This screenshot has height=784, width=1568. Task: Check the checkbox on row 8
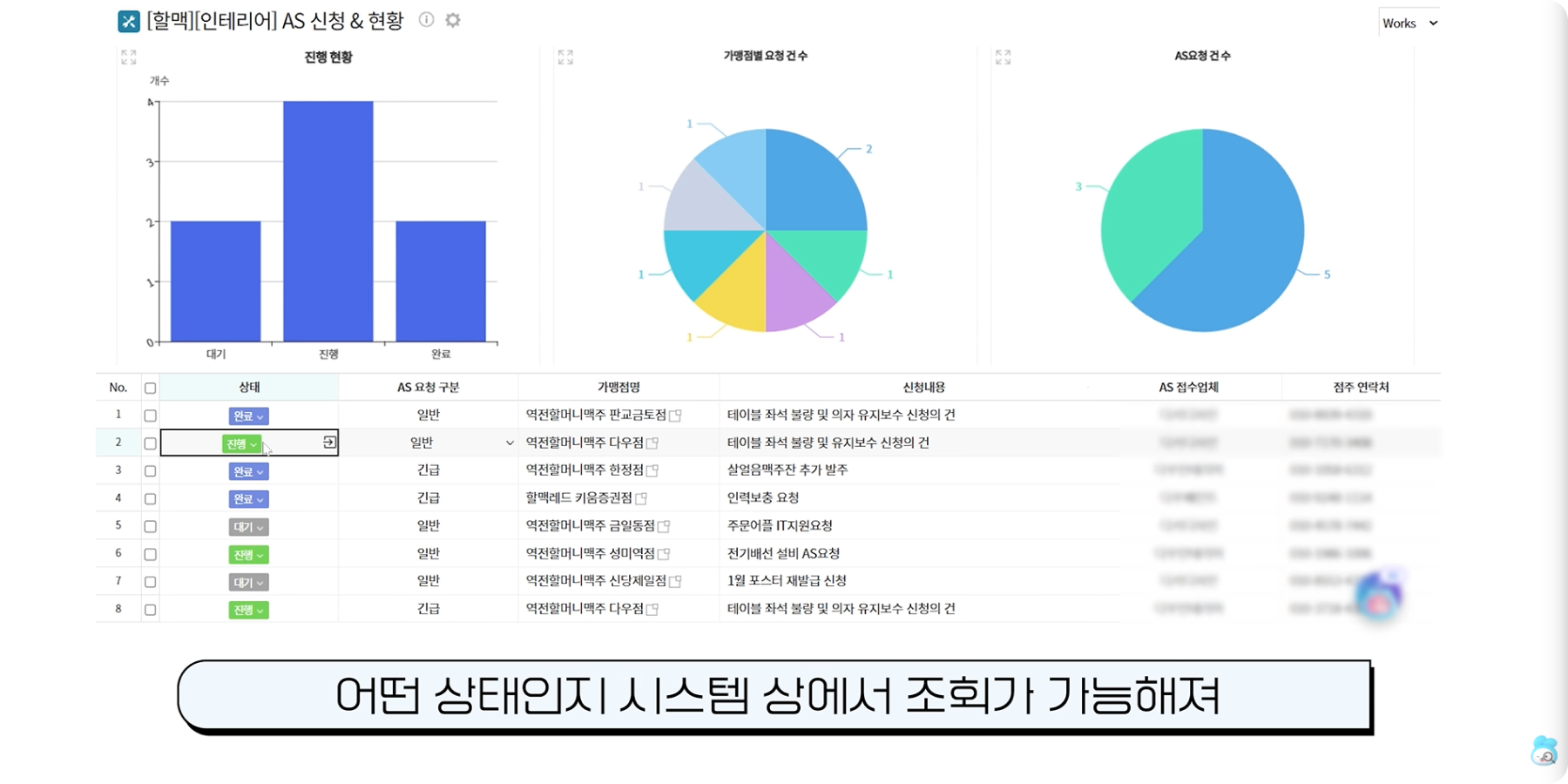coord(150,609)
